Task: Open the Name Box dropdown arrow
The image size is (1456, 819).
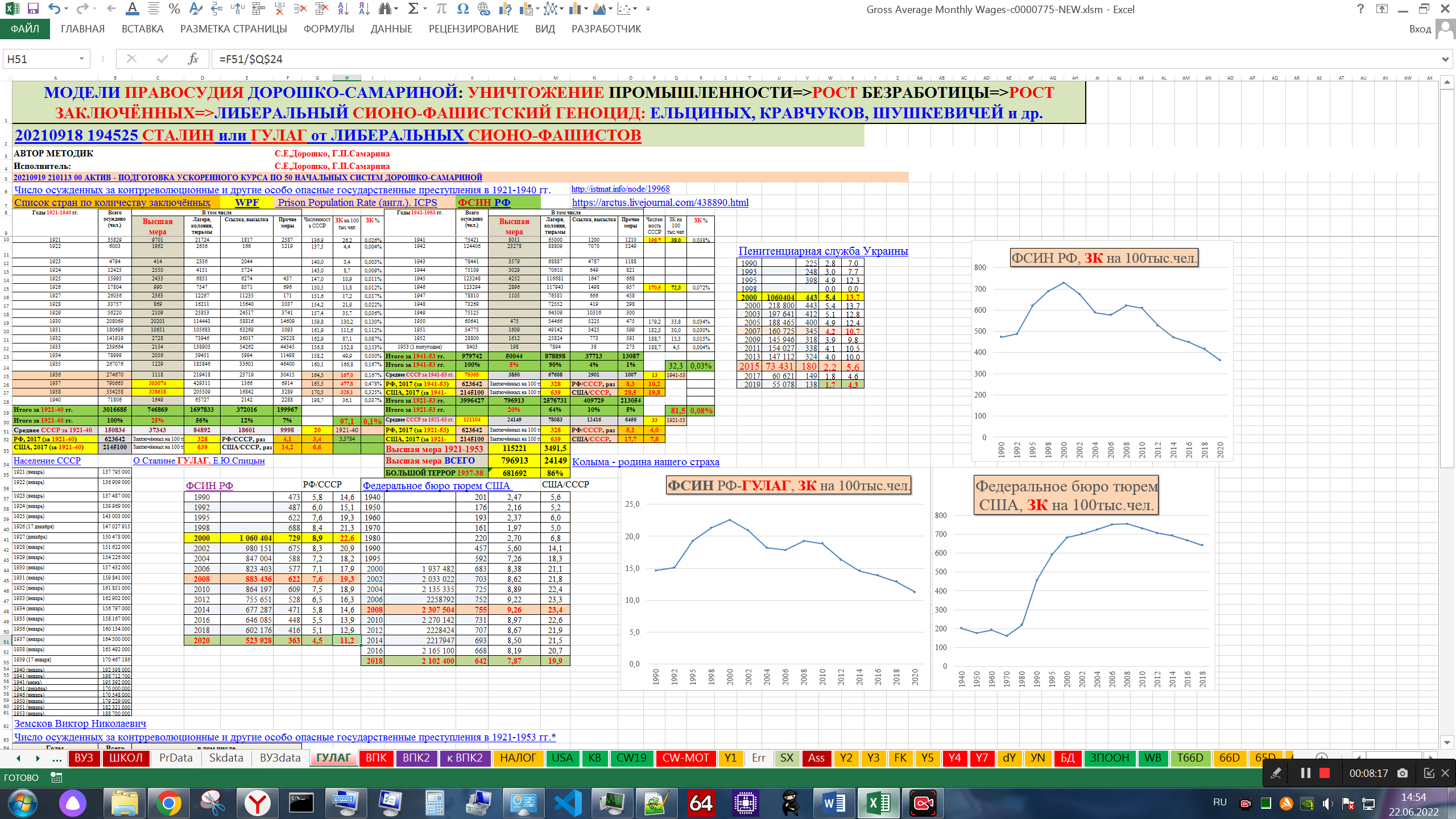Action: [81, 59]
